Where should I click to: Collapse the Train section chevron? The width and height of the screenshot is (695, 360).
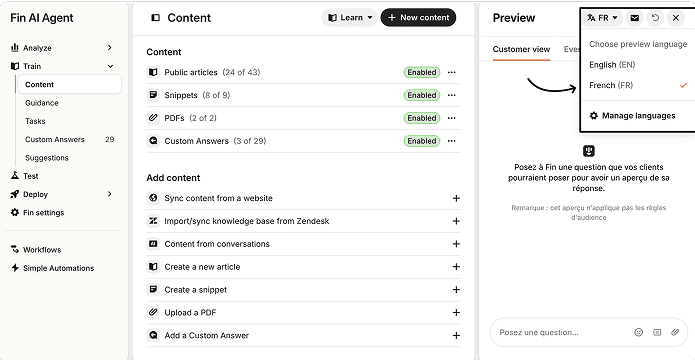[110, 66]
